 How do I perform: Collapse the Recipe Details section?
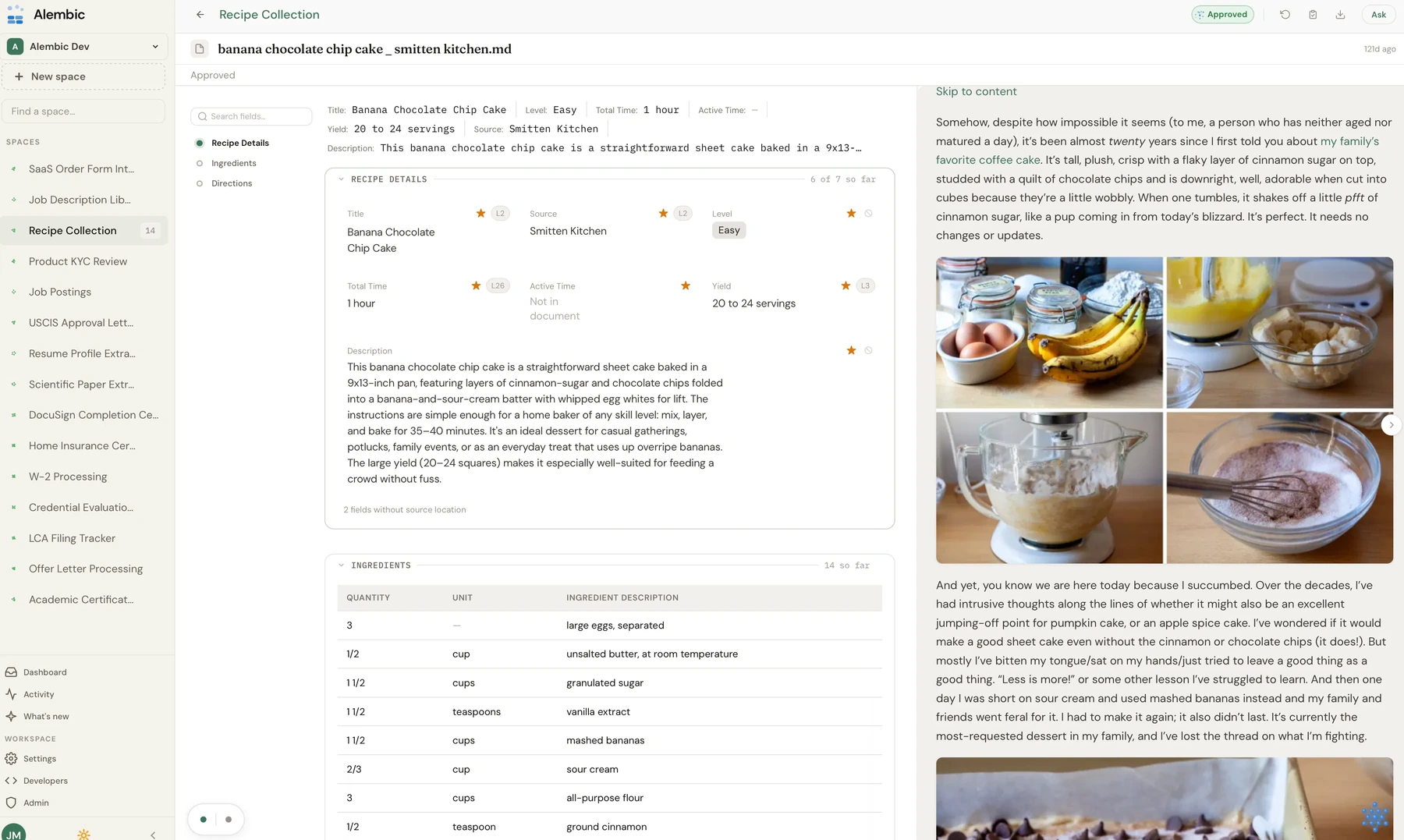point(342,179)
